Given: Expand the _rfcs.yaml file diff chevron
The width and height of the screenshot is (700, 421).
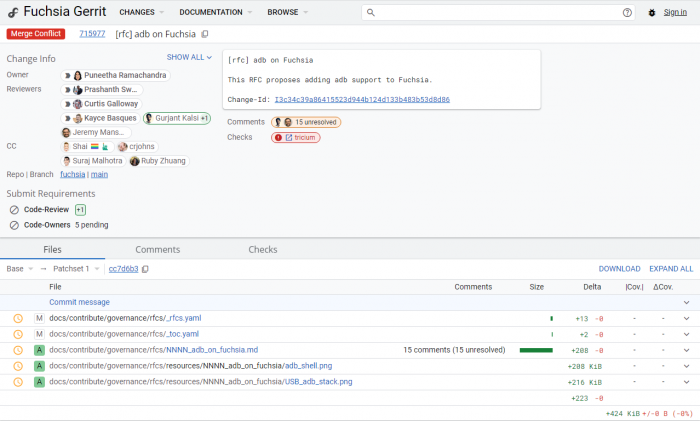Looking at the screenshot, I should pos(686,318).
